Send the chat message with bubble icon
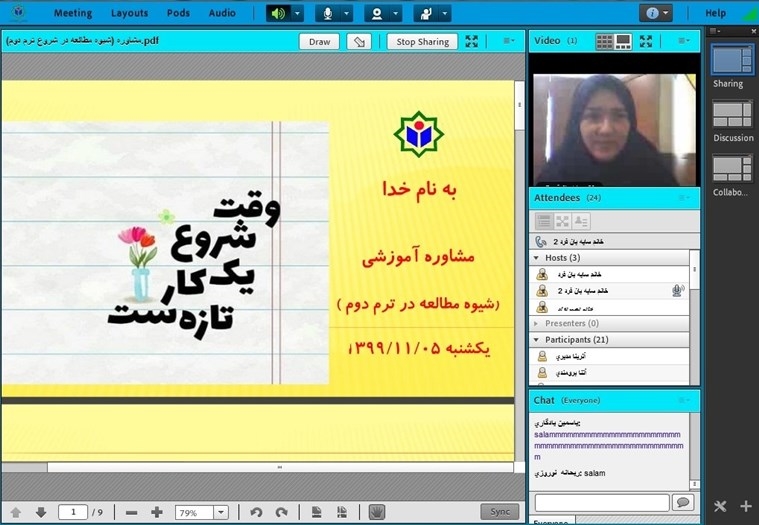The height and width of the screenshot is (525, 759). 683,502
